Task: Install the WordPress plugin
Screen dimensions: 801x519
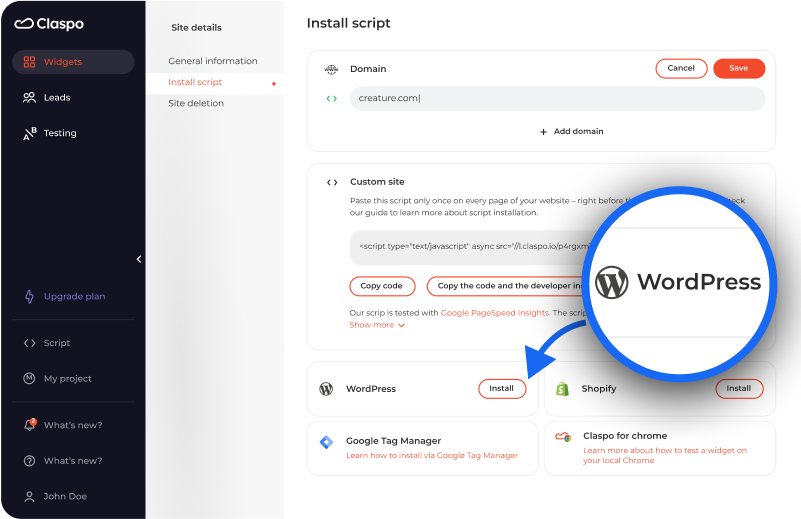Action: click(x=501, y=389)
